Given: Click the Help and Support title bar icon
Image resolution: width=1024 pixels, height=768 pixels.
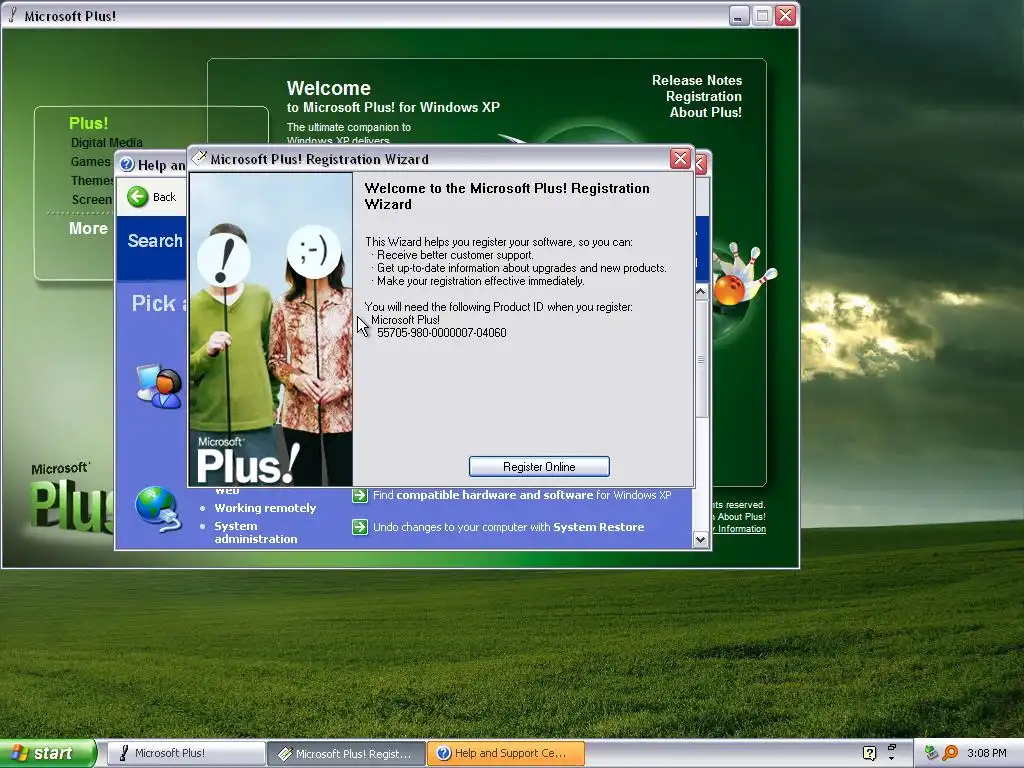Looking at the screenshot, I should point(127,165).
